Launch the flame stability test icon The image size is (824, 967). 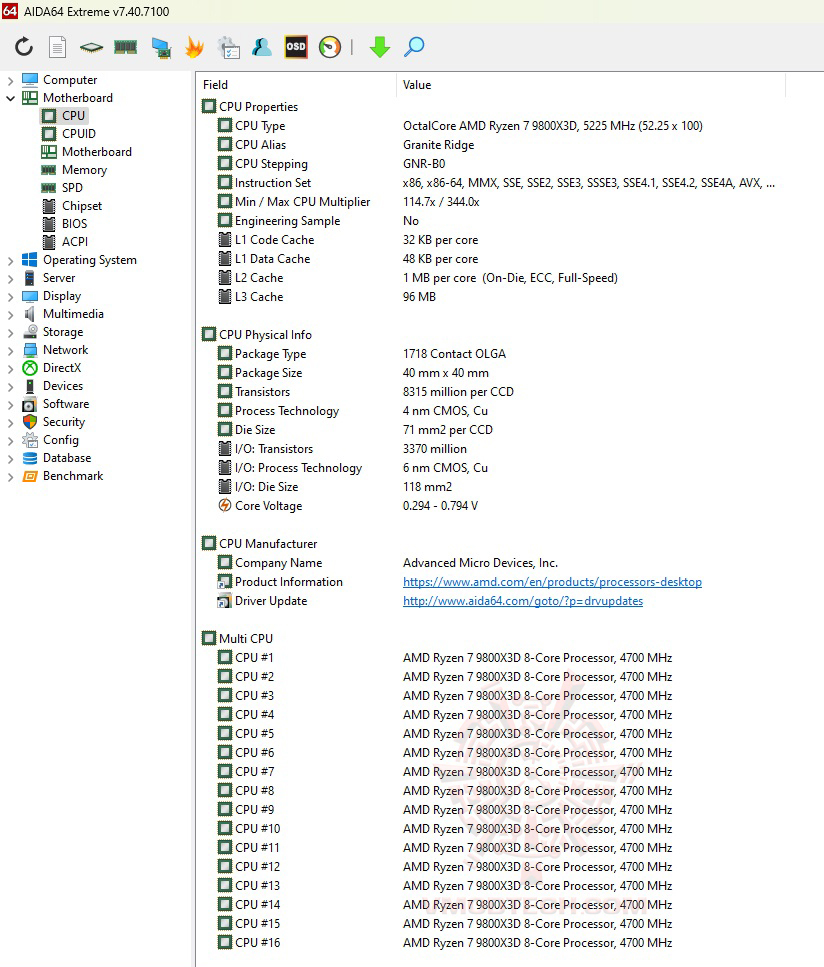pyautogui.click(x=194, y=47)
